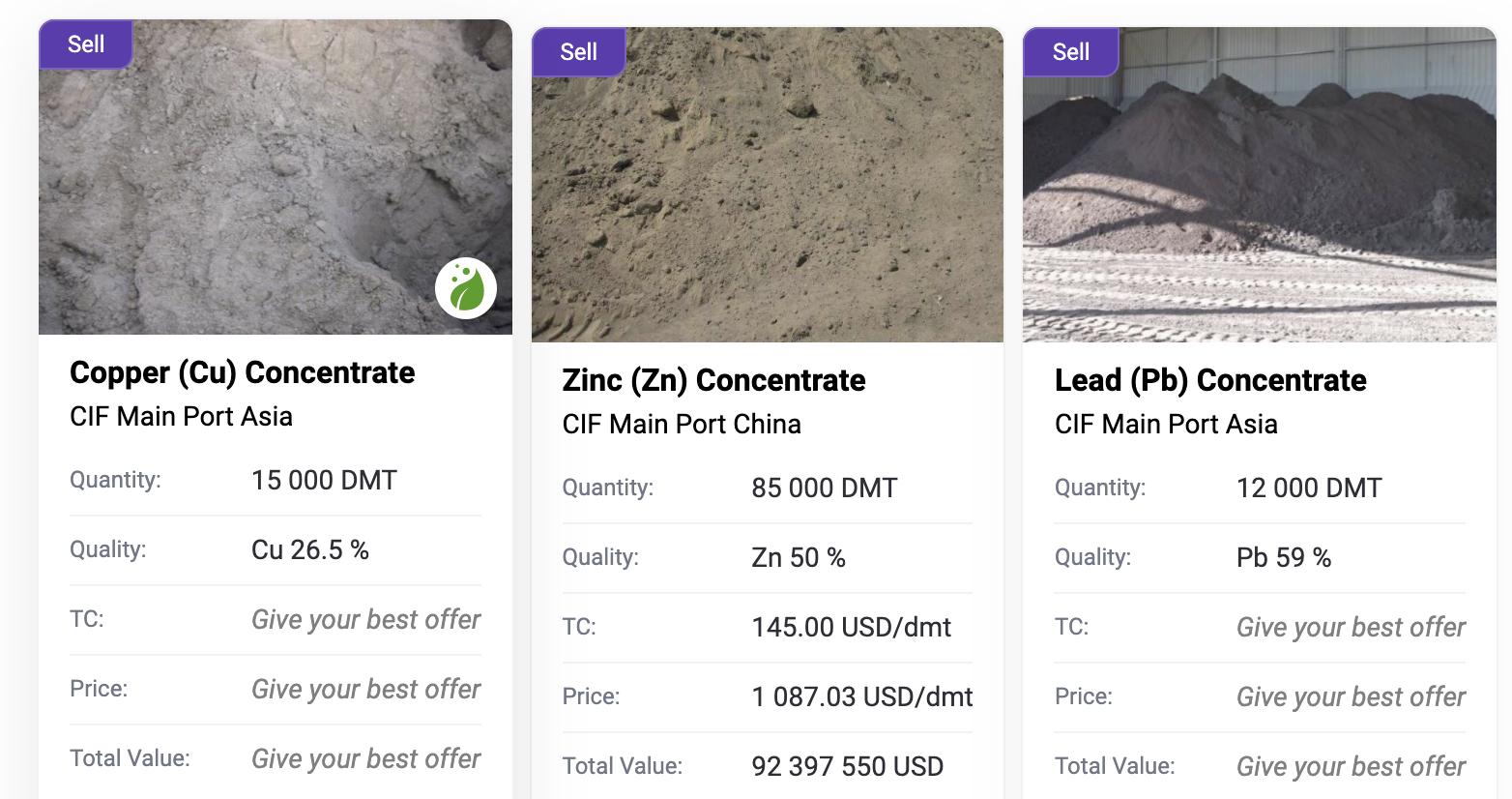Click the Sell badge on Lead card
The height and width of the screenshot is (799, 1512).
pyautogui.click(x=1070, y=52)
